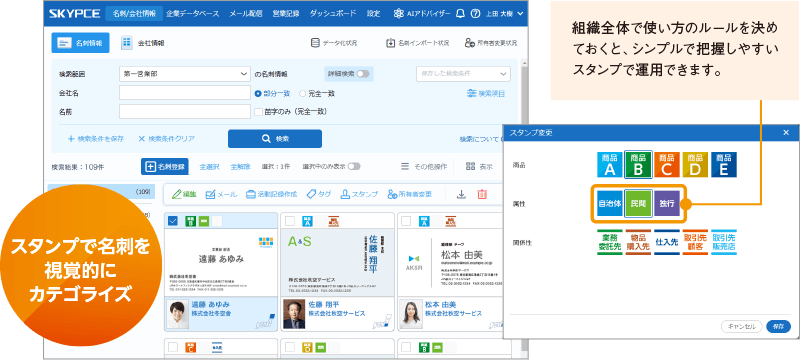Select the 自治体 attribute stamp
The image size is (800, 360).
[610, 203]
